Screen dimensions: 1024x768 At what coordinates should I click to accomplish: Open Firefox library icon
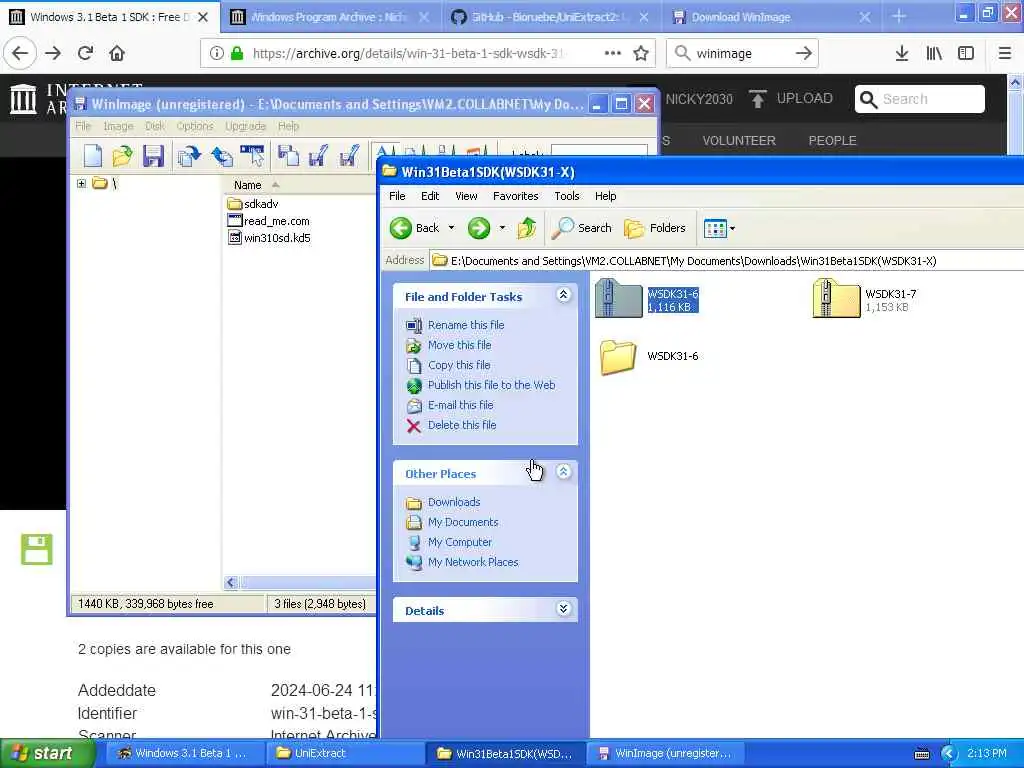[x=934, y=53]
